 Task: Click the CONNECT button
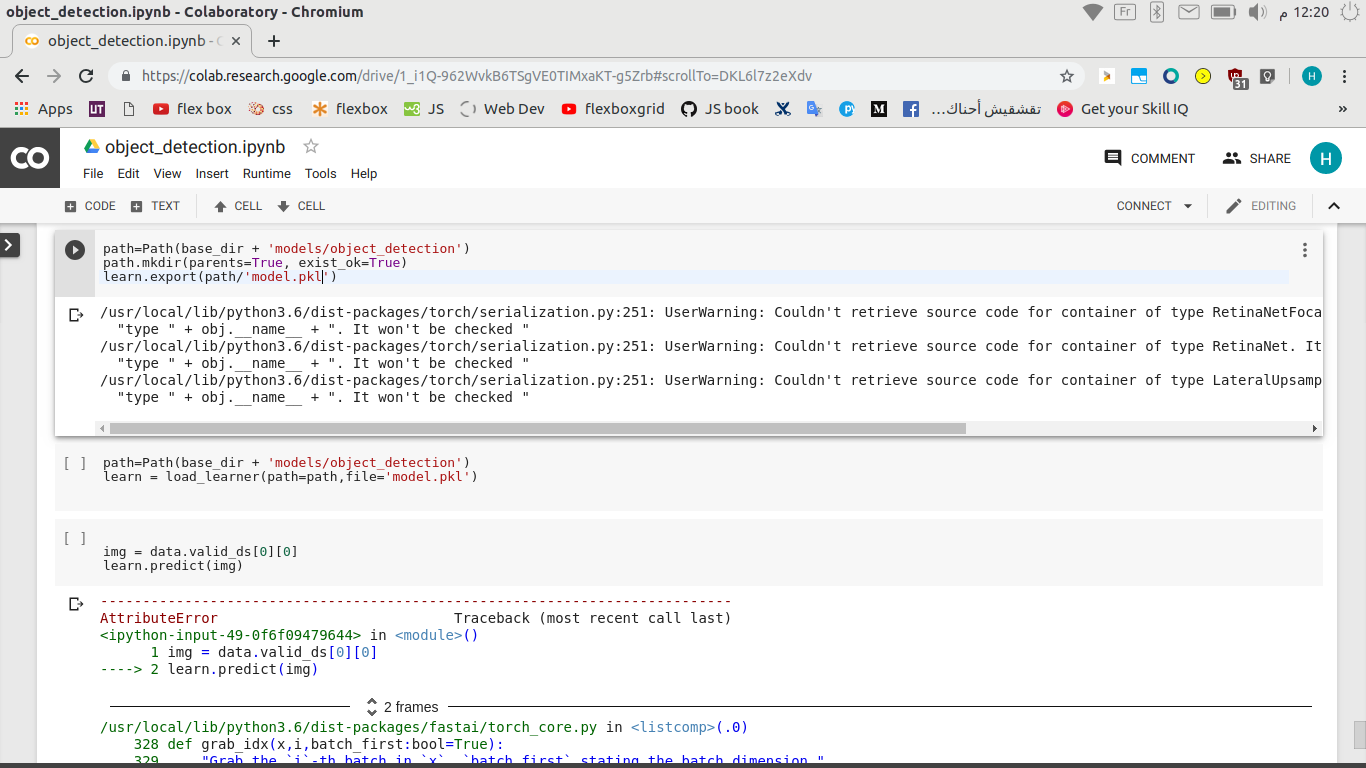(1144, 206)
